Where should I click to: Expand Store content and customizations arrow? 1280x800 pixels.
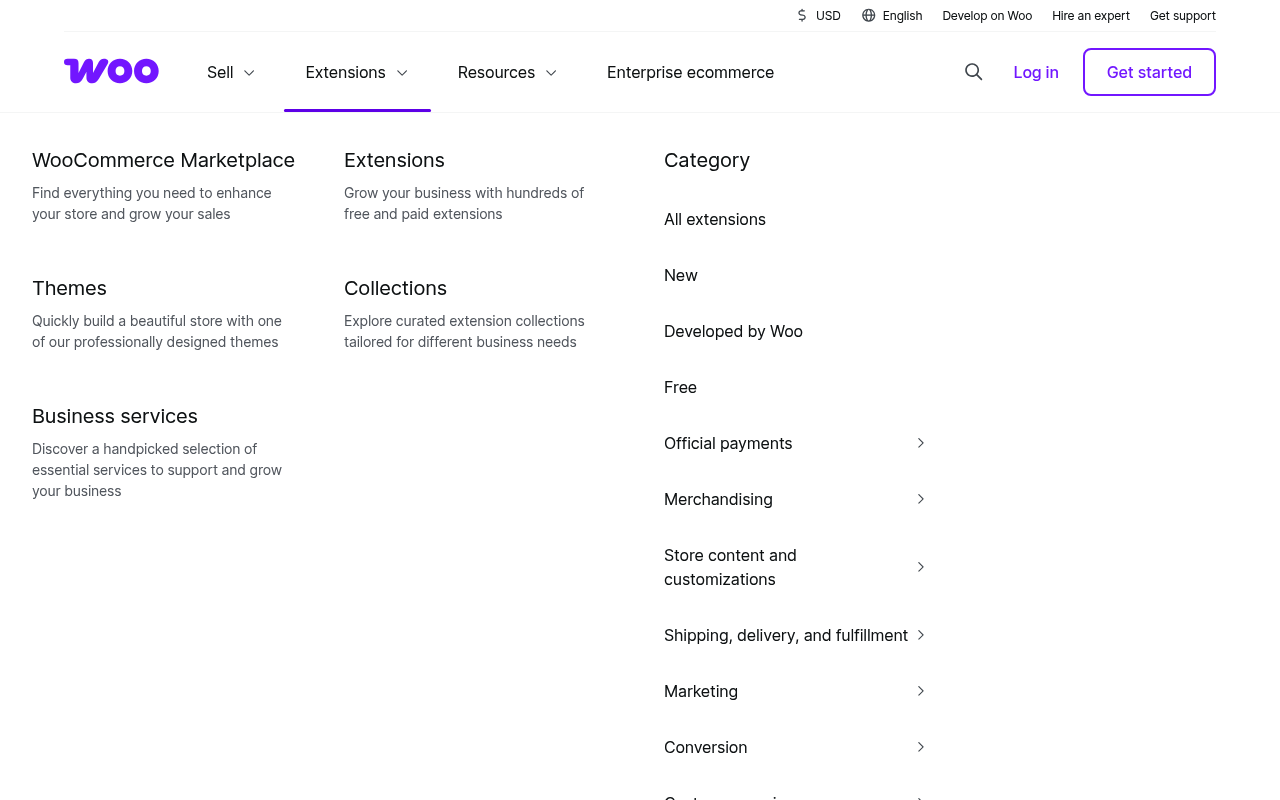[921, 567]
